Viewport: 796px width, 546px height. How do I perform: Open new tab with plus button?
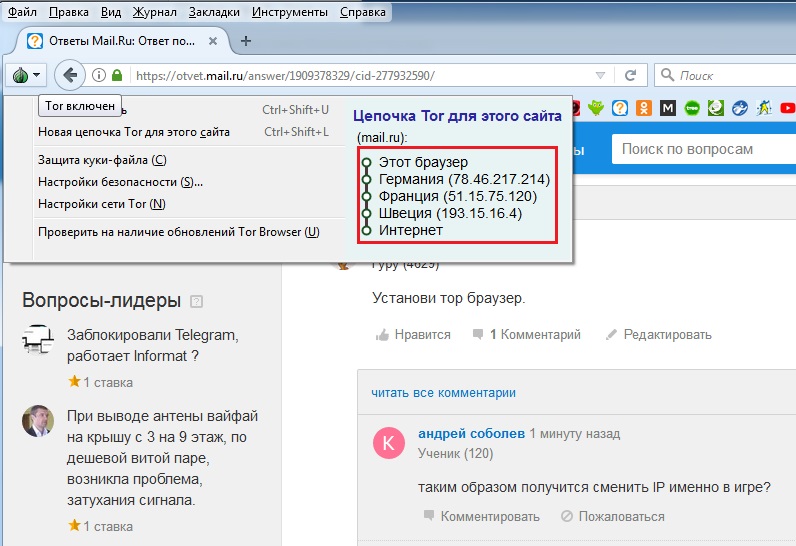[246, 41]
